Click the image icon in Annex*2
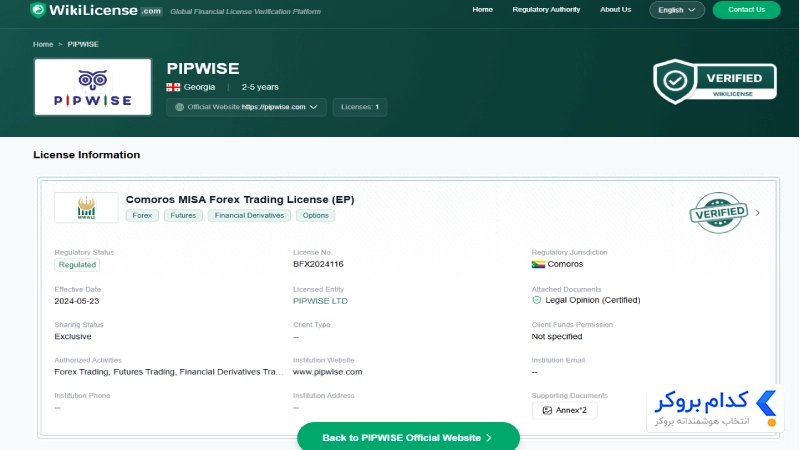 tap(547, 410)
